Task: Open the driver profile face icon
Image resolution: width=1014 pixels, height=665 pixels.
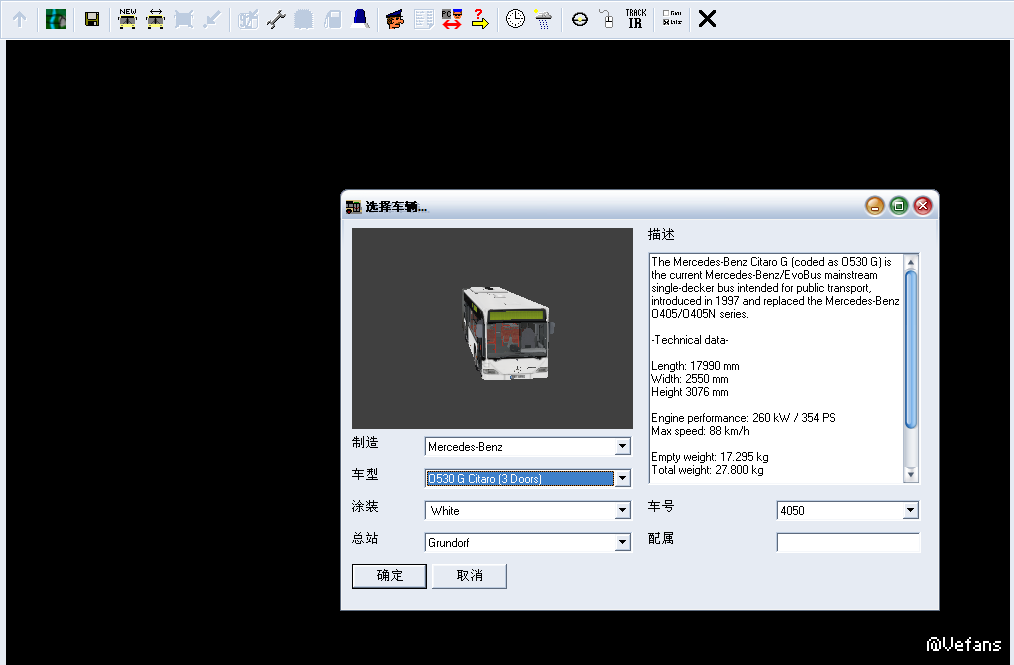Action: [394, 19]
